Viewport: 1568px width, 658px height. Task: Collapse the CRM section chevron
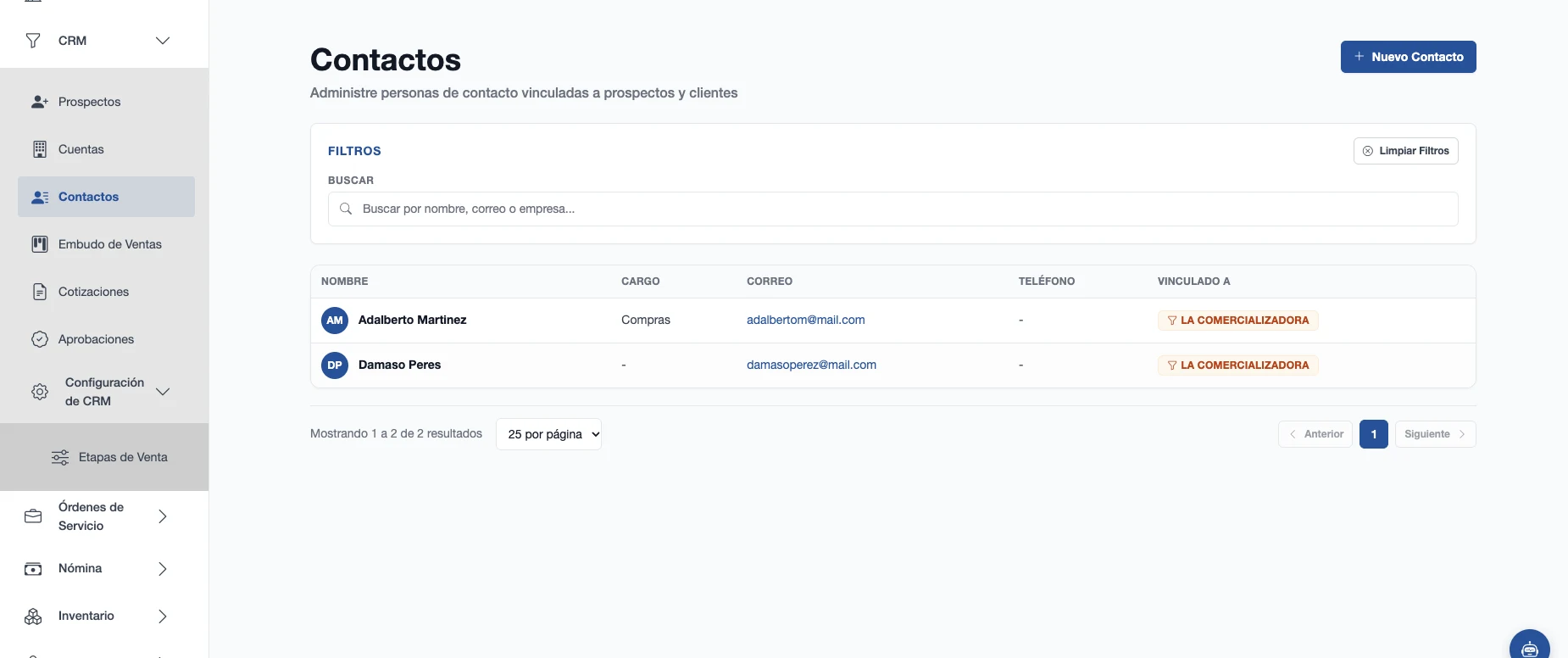pos(163,41)
